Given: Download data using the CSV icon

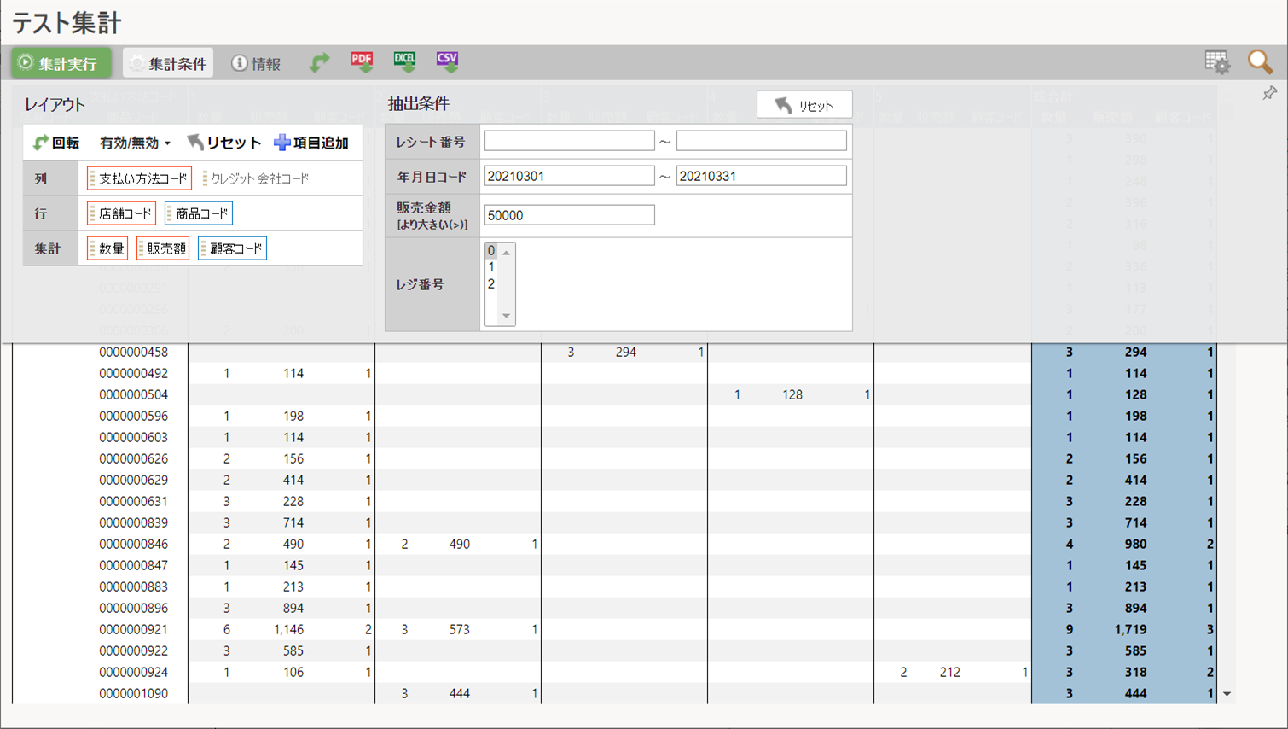Looking at the screenshot, I should pos(447,62).
